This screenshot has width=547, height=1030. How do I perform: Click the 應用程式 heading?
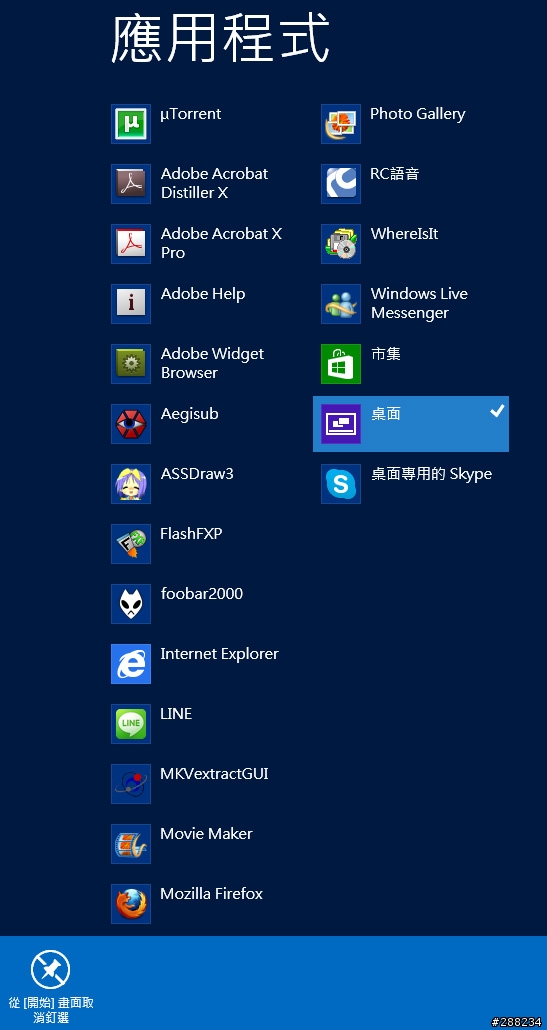(220, 38)
